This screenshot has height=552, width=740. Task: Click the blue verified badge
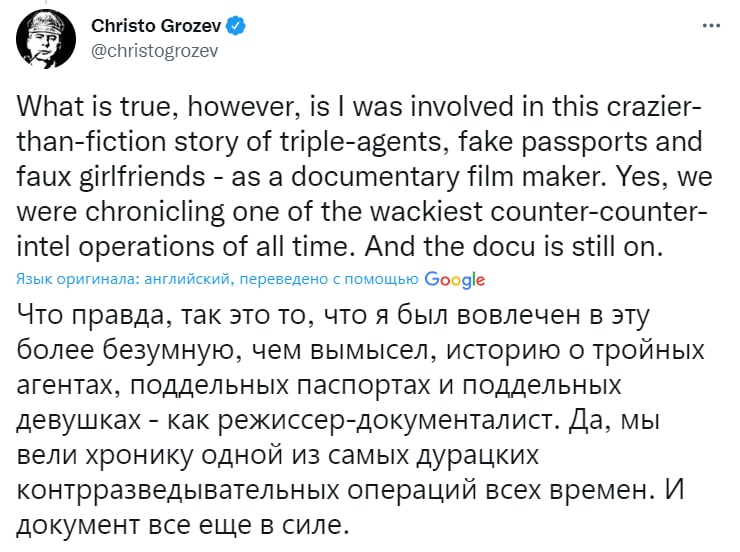tap(237, 24)
